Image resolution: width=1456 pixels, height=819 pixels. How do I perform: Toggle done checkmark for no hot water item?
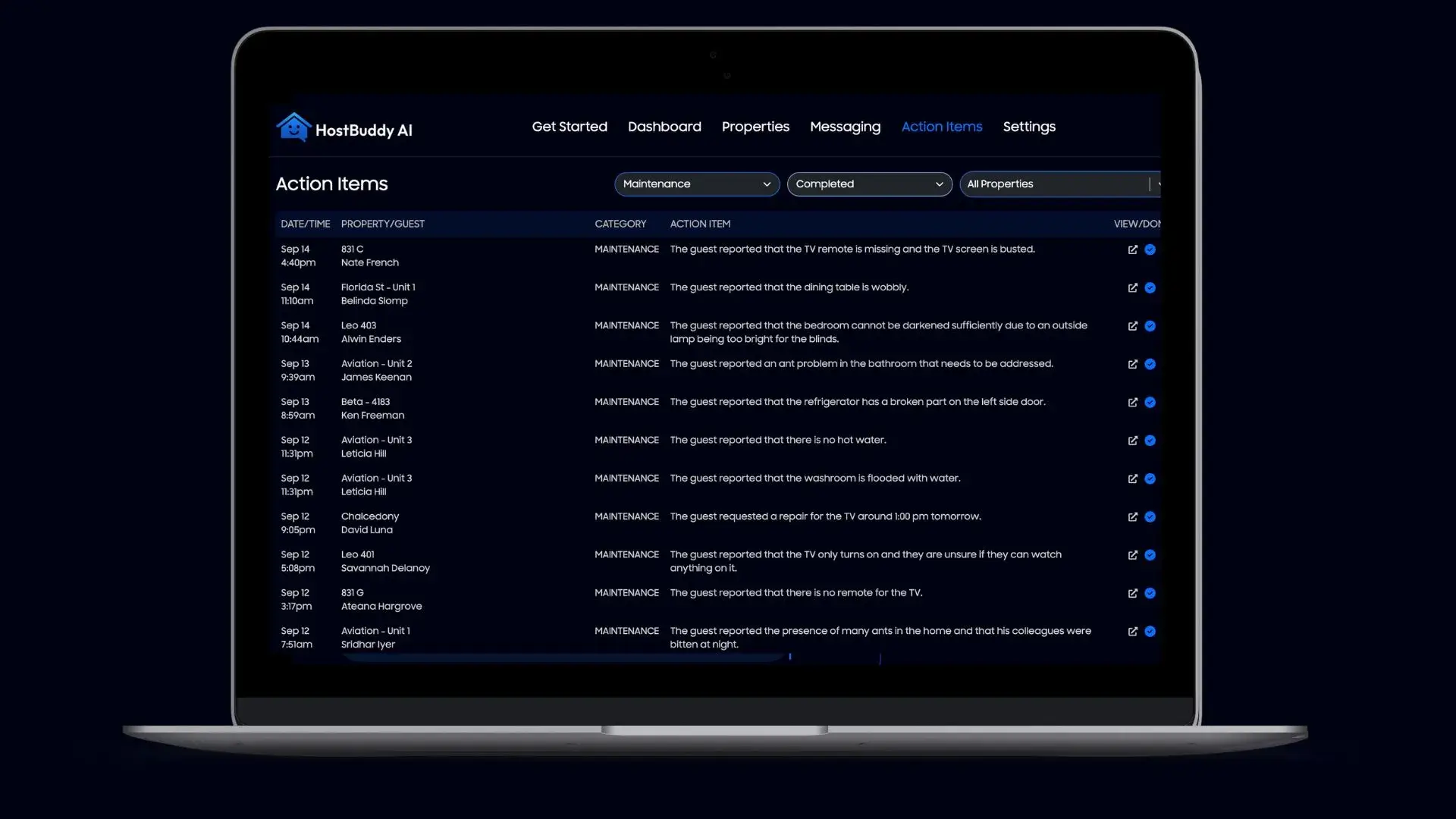pyautogui.click(x=1150, y=441)
